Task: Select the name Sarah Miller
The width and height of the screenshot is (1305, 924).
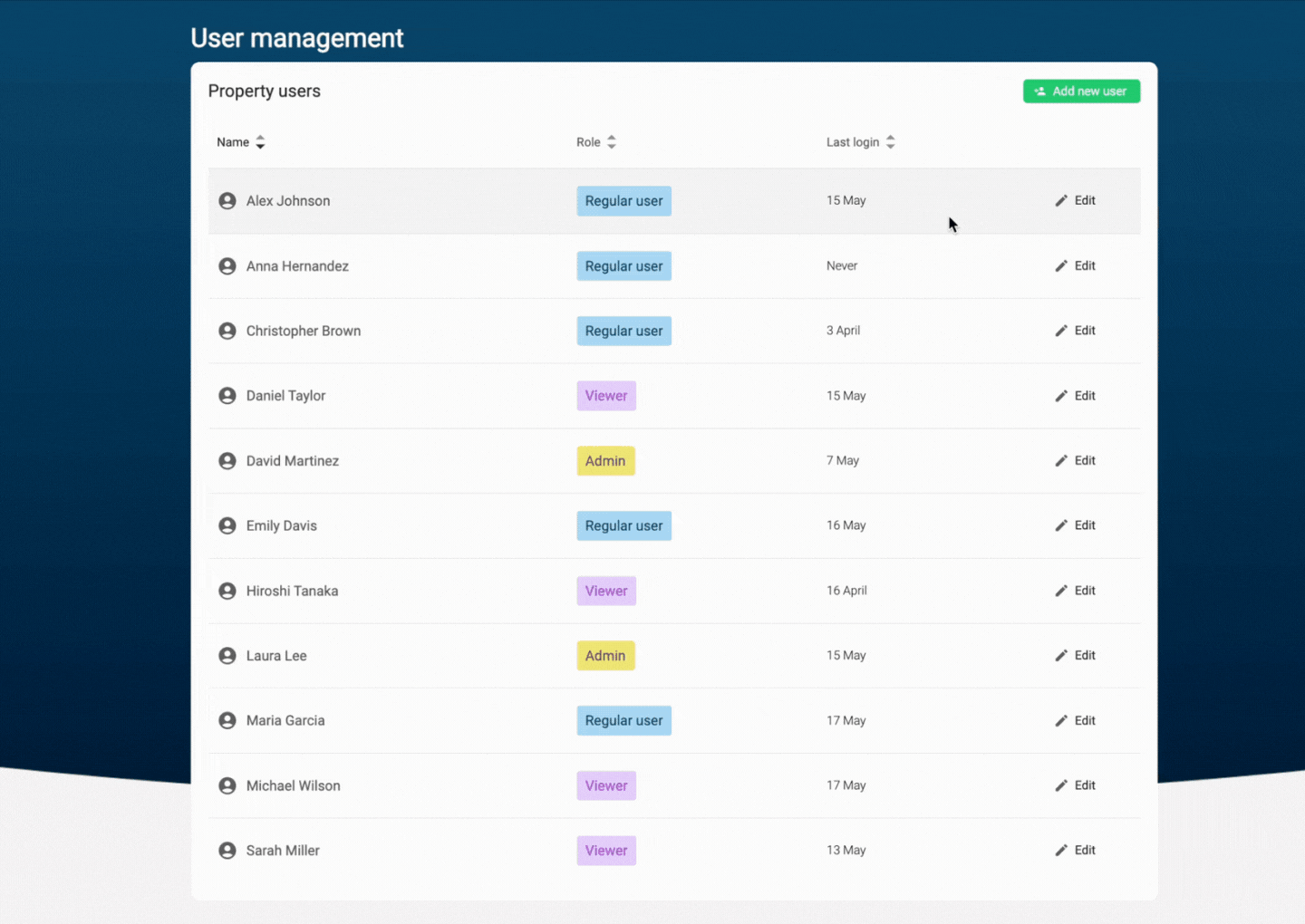Action: coord(283,851)
